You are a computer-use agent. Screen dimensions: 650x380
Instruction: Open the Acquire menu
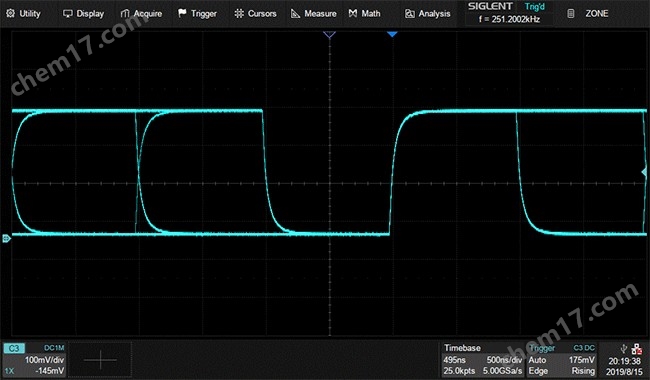(141, 14)
